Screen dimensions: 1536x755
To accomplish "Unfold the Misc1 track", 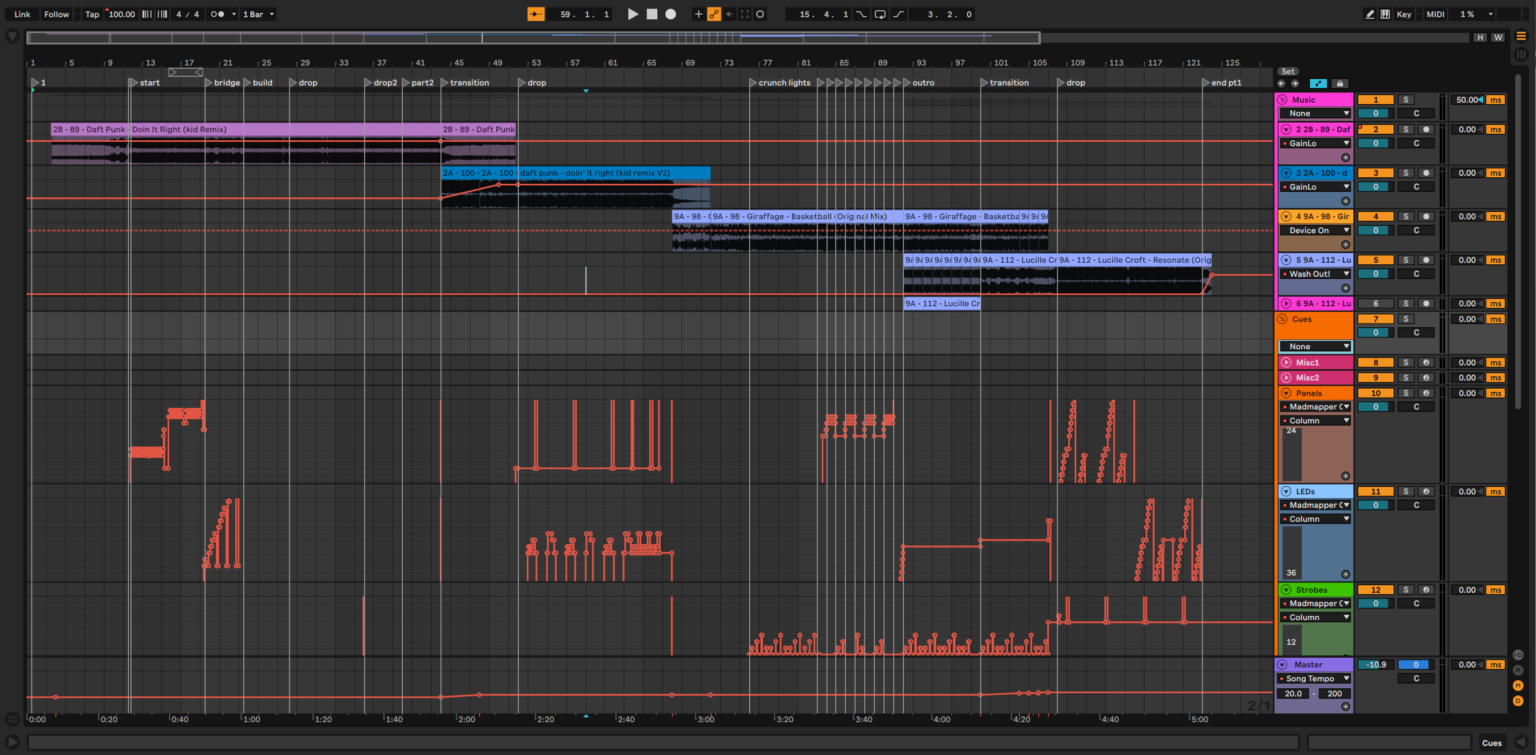I will (x=1286, y=362).
